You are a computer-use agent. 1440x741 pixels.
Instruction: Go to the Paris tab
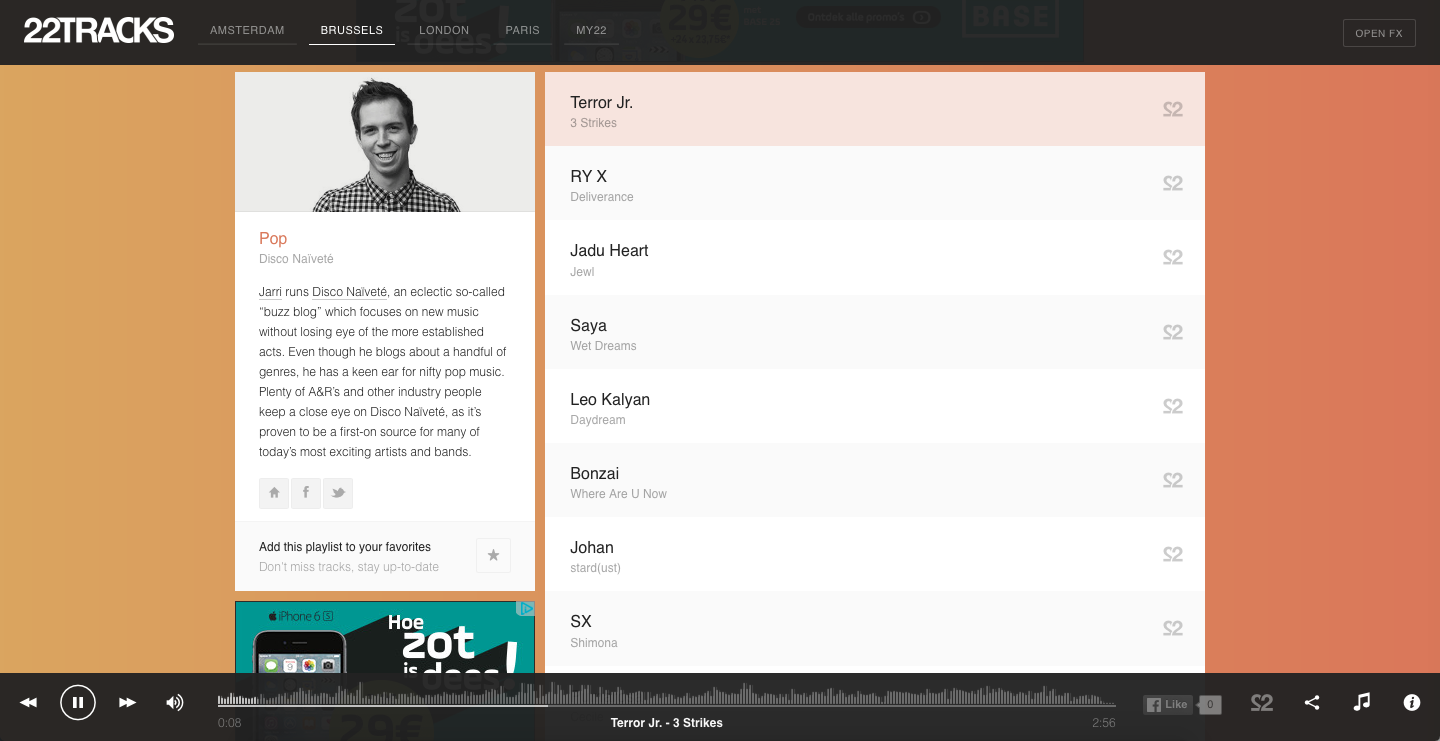tap(522, 30)
